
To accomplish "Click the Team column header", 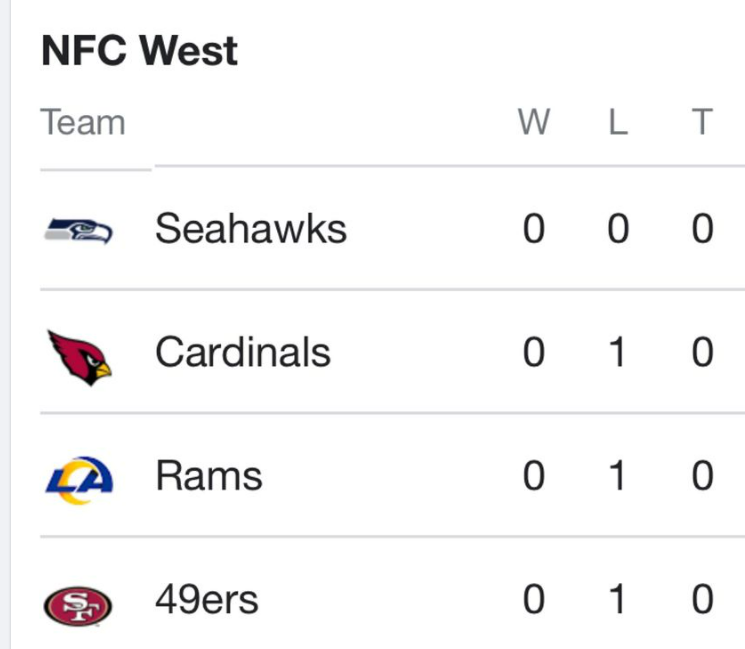I will click(83, 123).
